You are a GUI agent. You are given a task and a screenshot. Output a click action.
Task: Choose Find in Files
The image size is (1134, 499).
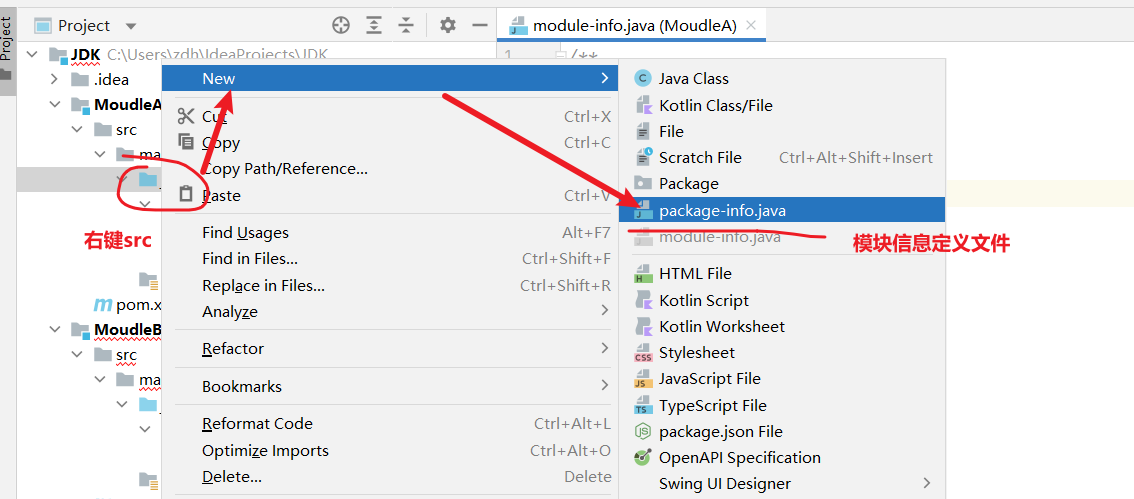pos(390,258)
